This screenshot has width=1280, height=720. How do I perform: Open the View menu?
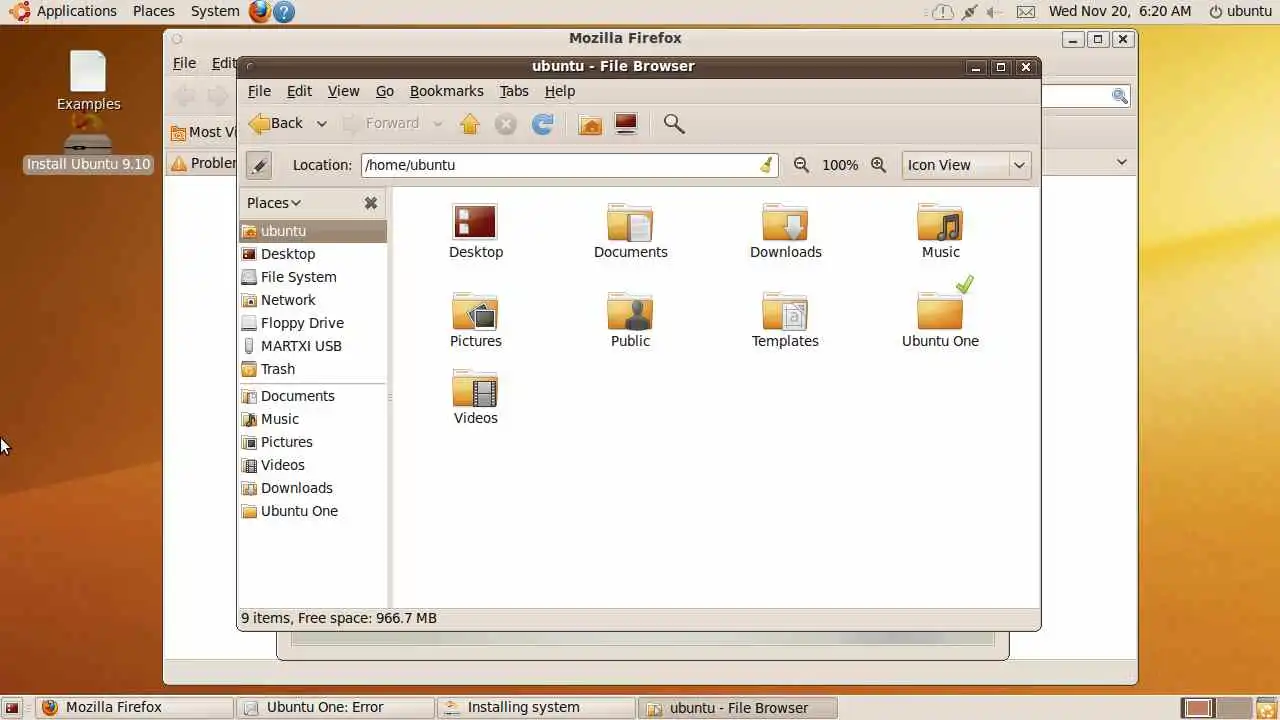click(x=343, y=91)
